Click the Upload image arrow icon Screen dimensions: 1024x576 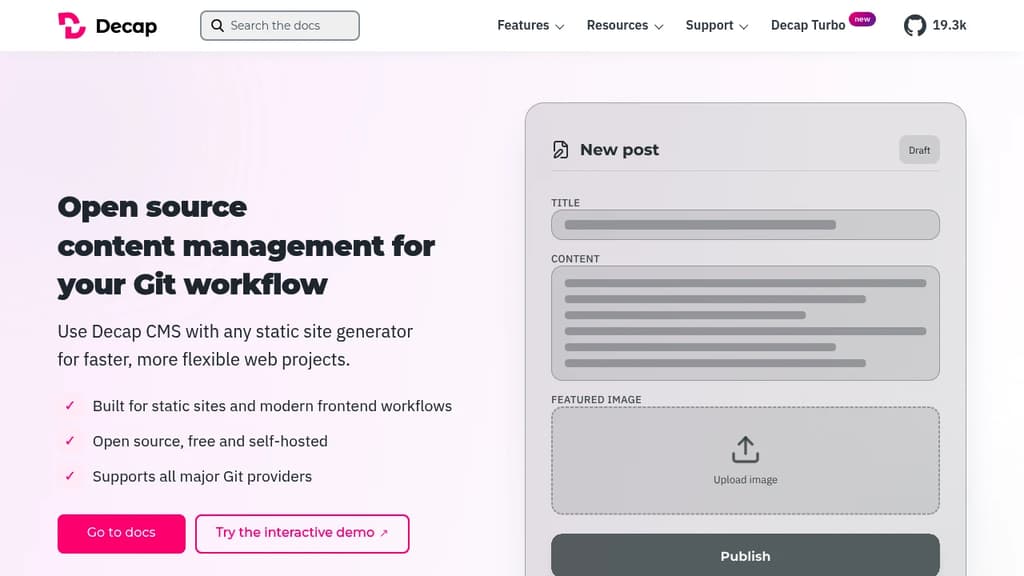pyautogui.click(x=745, y=449)
